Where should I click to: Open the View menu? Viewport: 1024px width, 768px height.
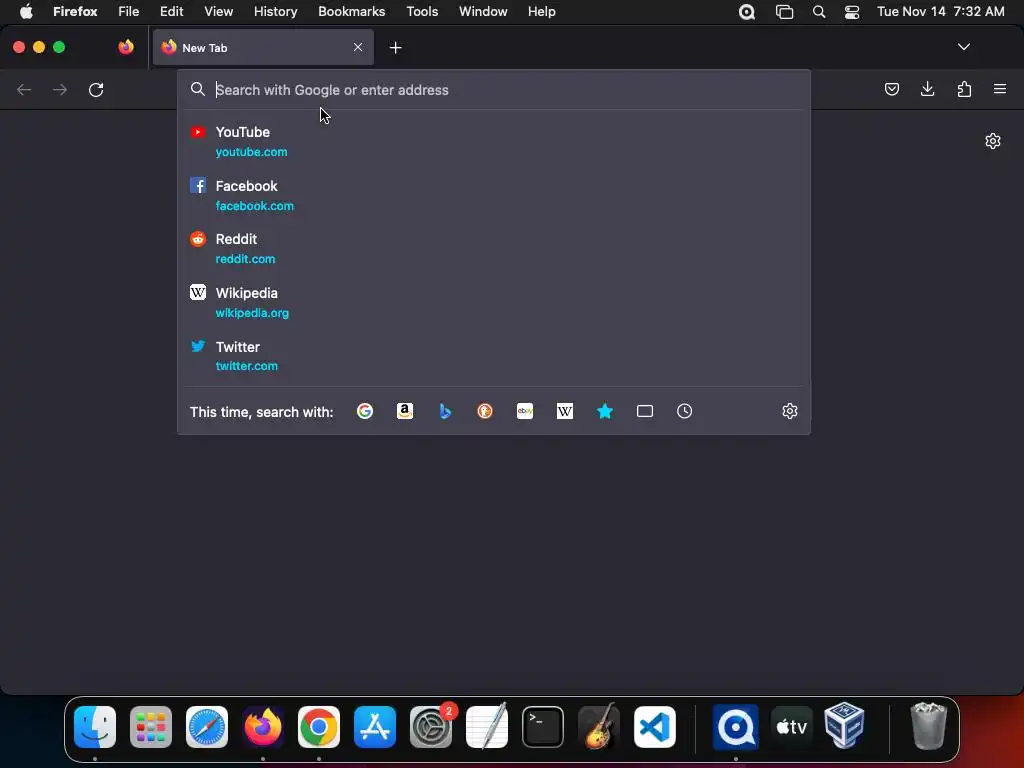point(218,12)
